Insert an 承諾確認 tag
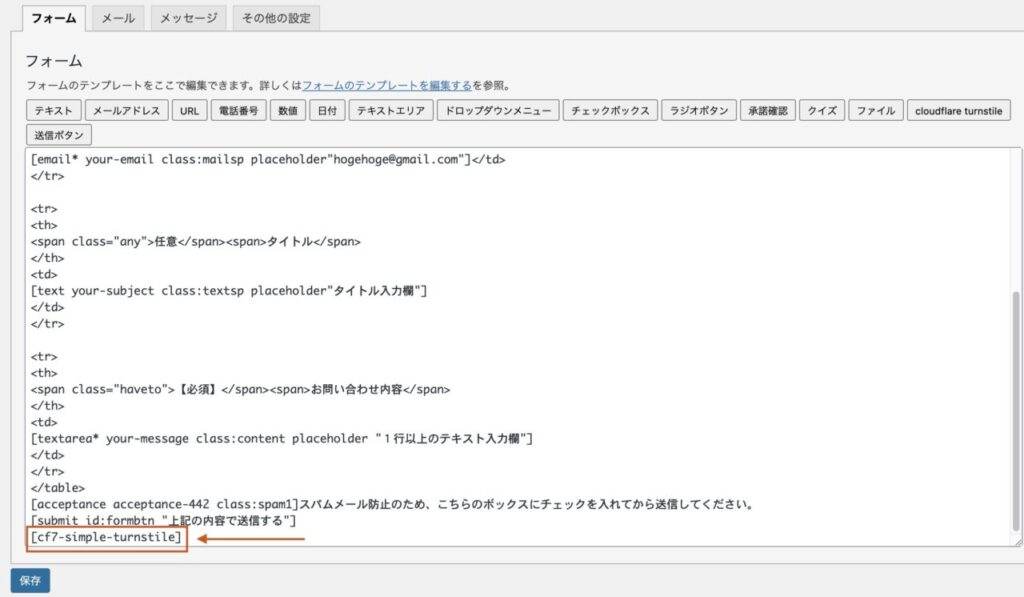1024x597 pixels. click(x=768, y=110)
